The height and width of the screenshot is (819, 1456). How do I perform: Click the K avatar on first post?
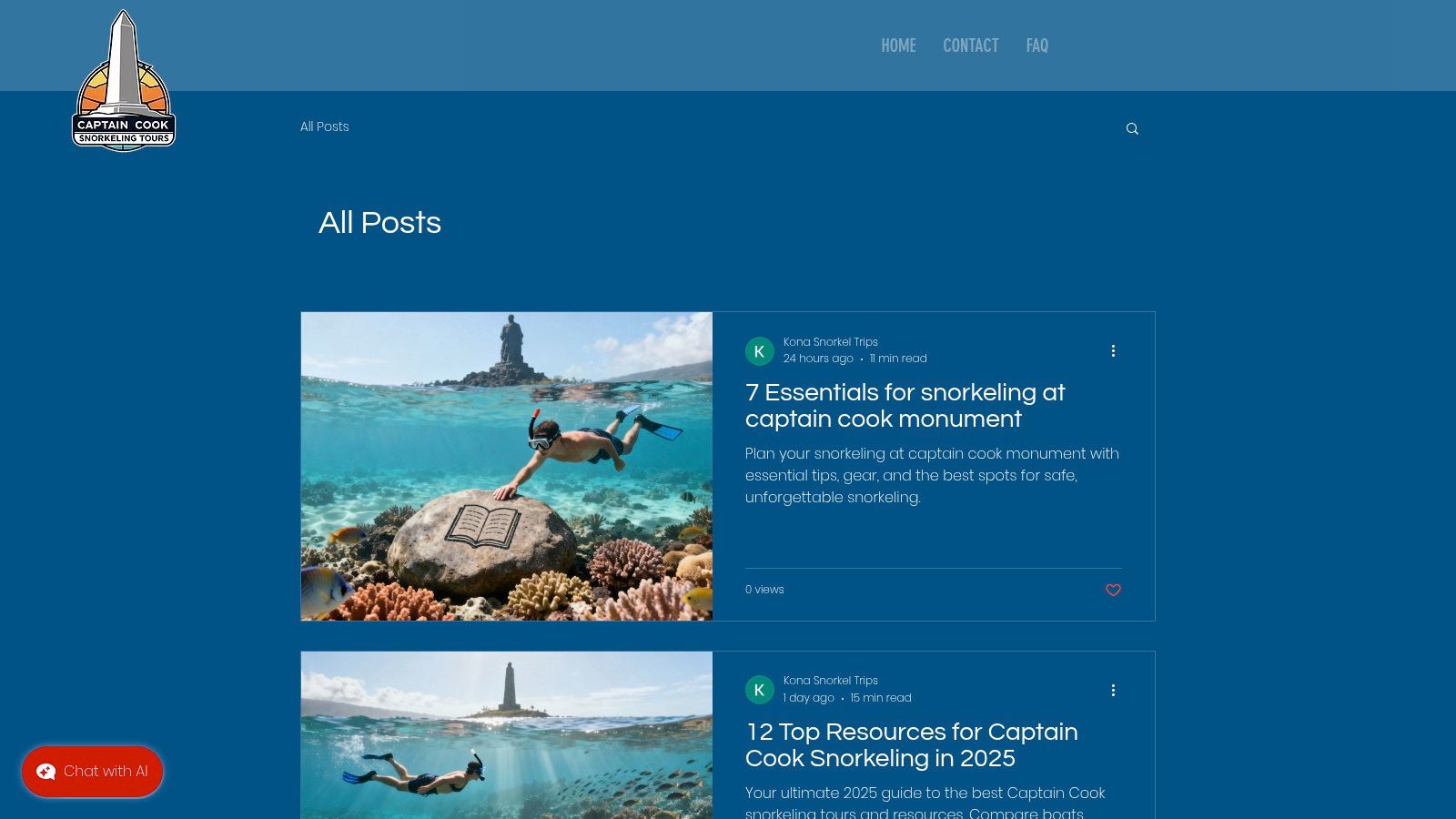tap(760, 351)
